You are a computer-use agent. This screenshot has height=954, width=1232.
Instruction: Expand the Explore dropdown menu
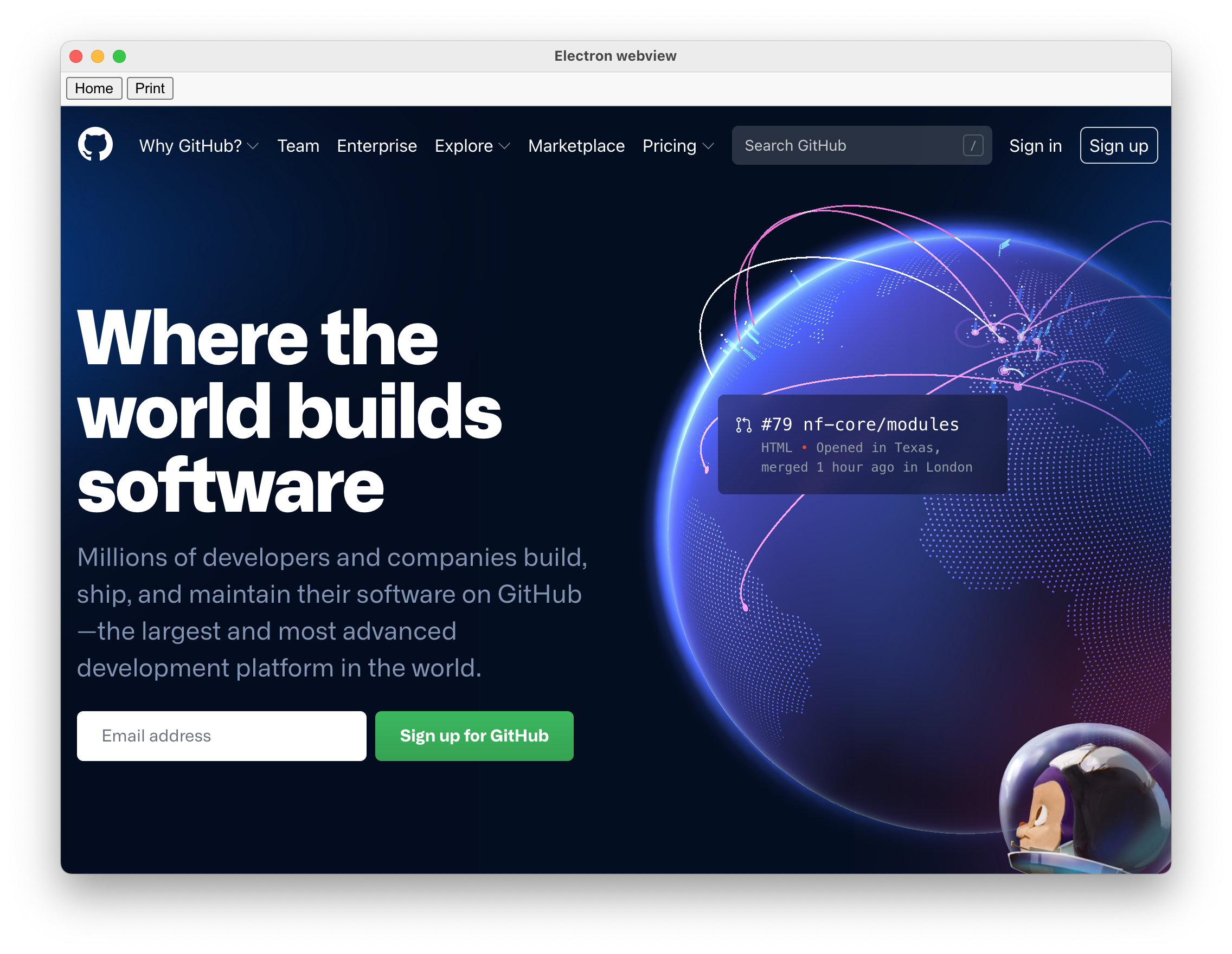click(472, 146)
